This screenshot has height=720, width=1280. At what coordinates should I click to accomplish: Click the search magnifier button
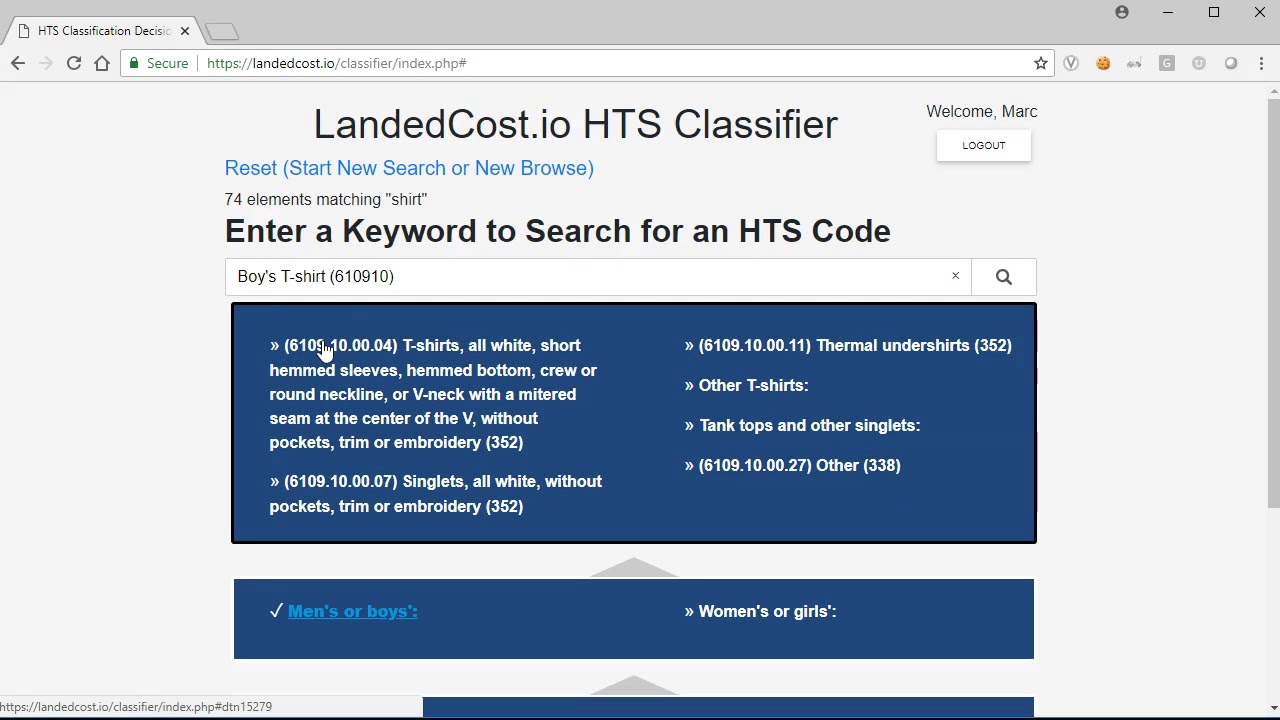tap(1004, 277)
